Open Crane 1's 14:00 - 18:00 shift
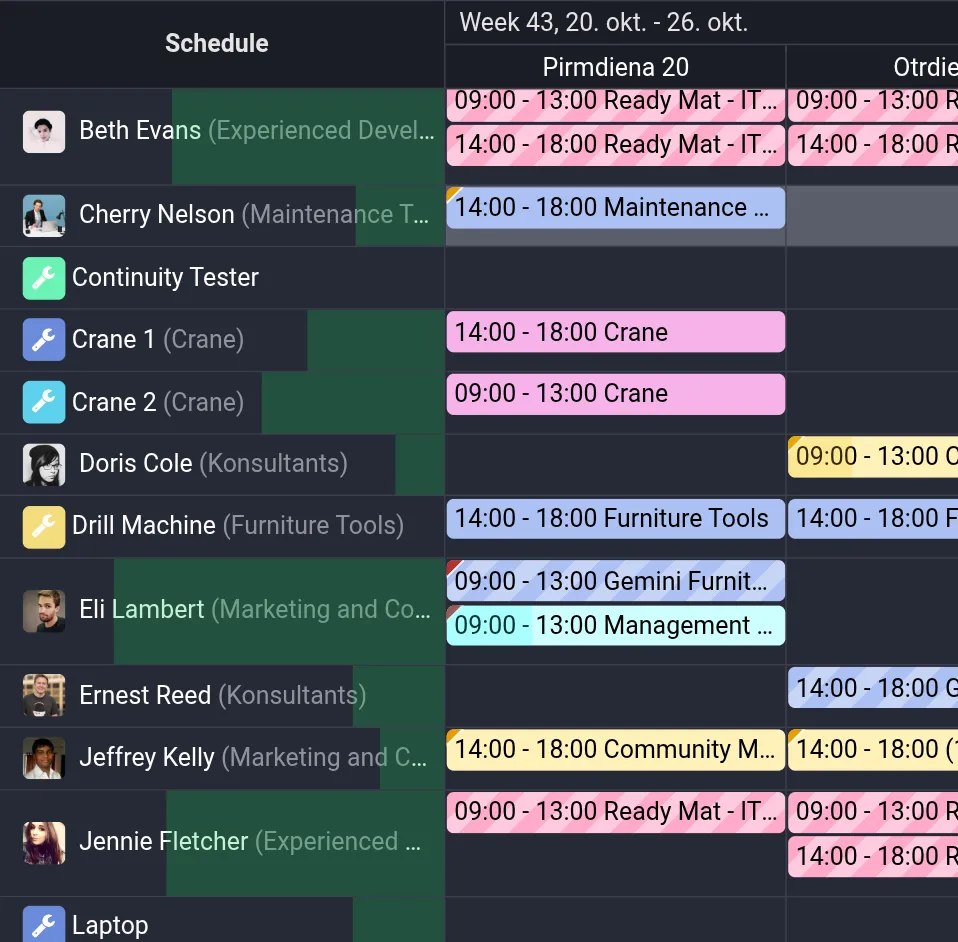958x942 pixels. pyautogui.click(x=615, y=332)
